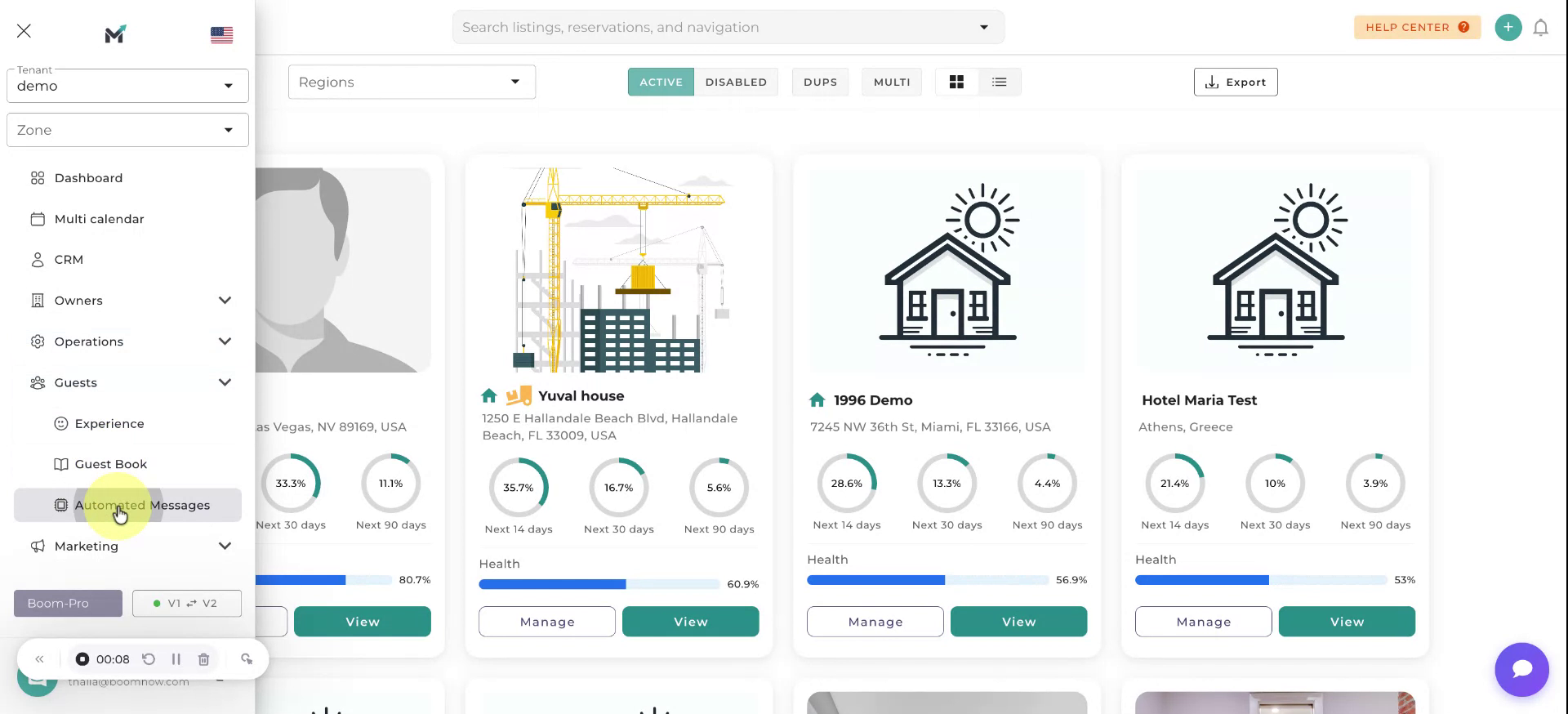Click Manage on the 1996 Demo listing

(875, 622)
